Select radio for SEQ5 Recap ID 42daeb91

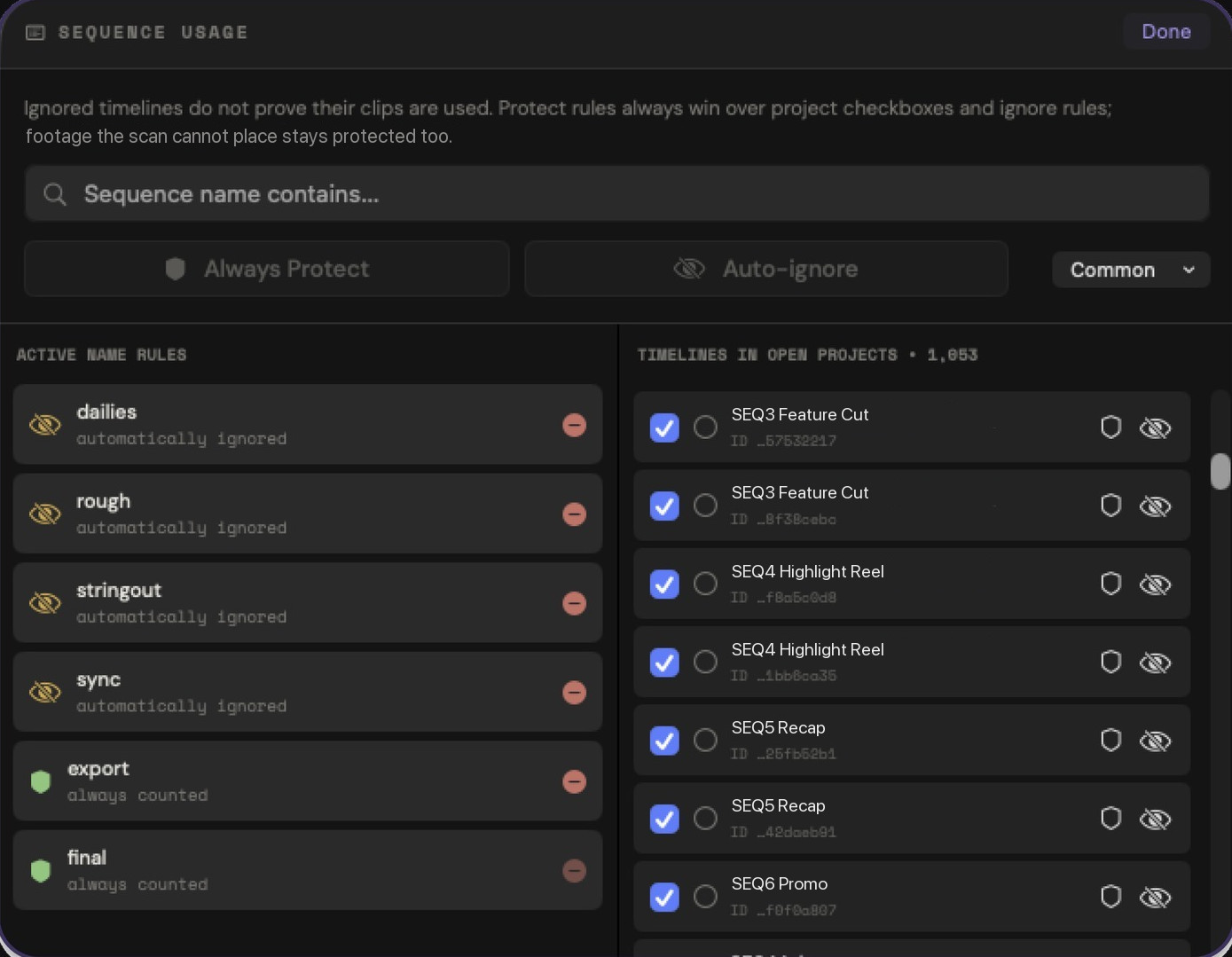[705, 818]
